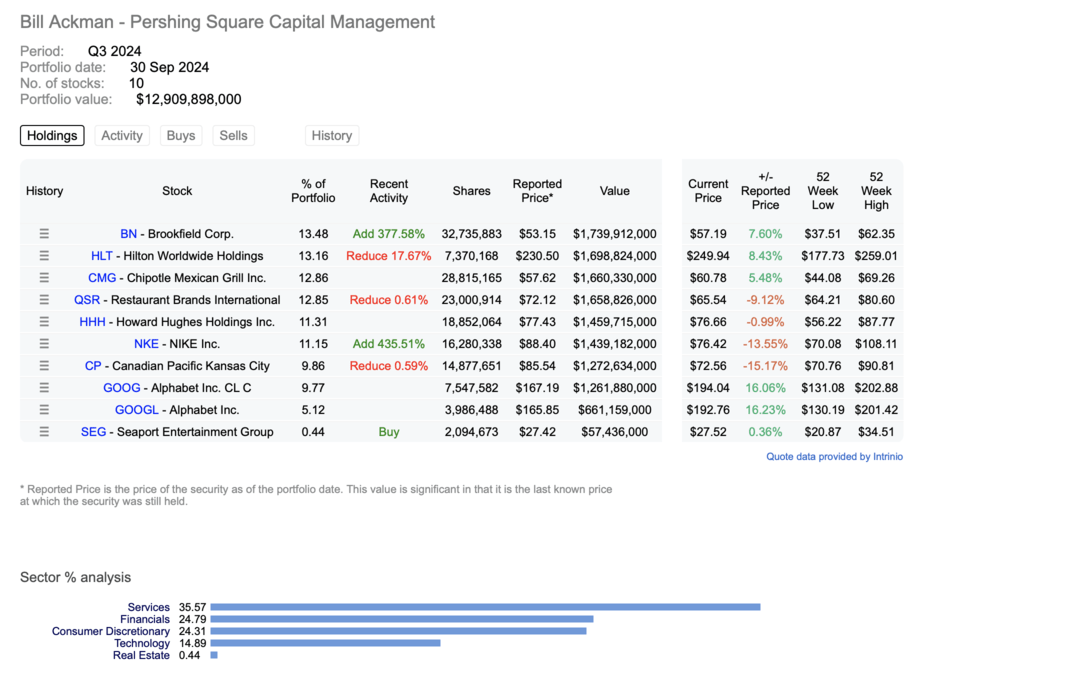Open the BN ticker link
This screenshot has width=1081, height=686.
128,234
